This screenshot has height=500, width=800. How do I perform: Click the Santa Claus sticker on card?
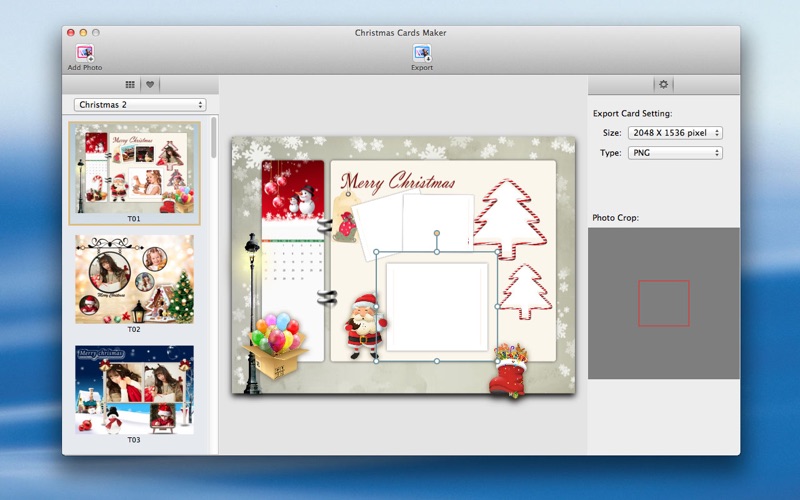click(364, 326)
